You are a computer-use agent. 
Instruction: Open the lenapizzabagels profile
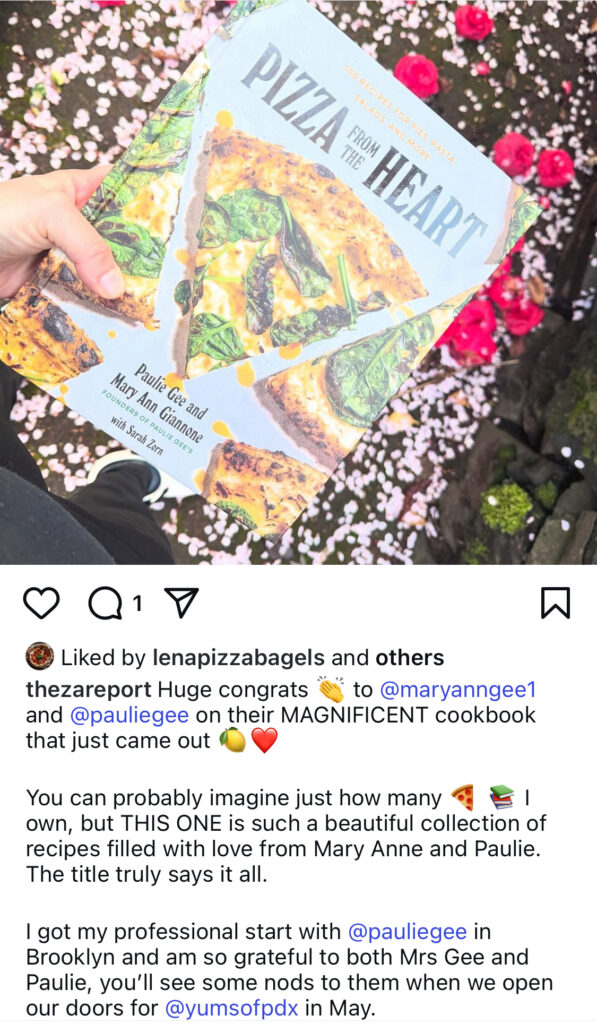(238, 658)
